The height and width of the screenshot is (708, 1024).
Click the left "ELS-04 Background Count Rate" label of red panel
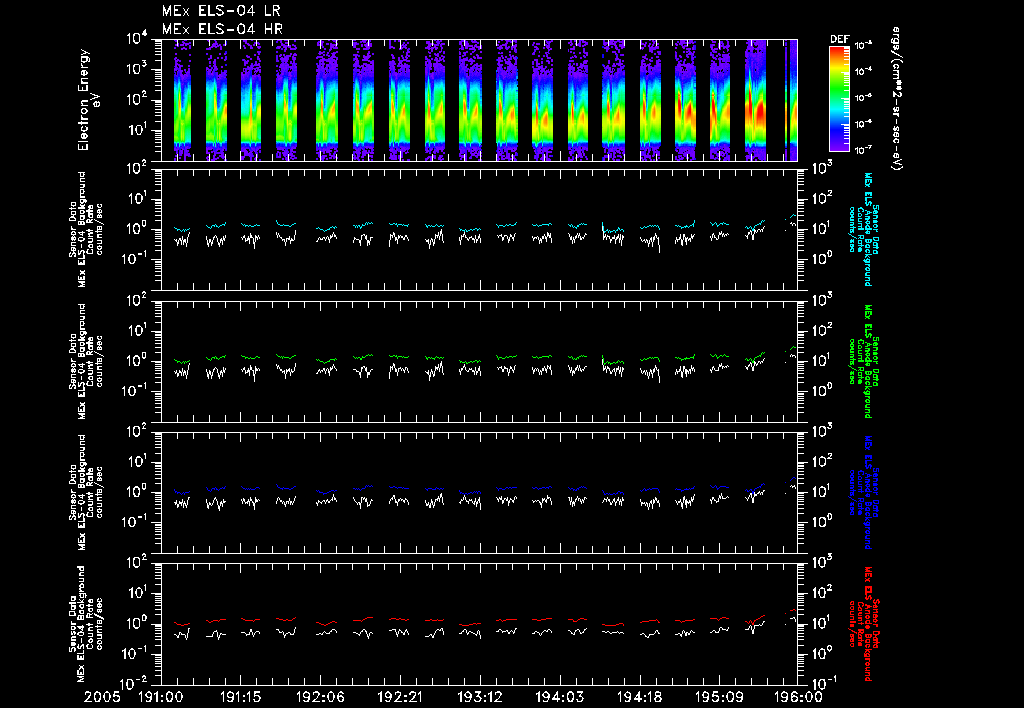tap(86, 624)
